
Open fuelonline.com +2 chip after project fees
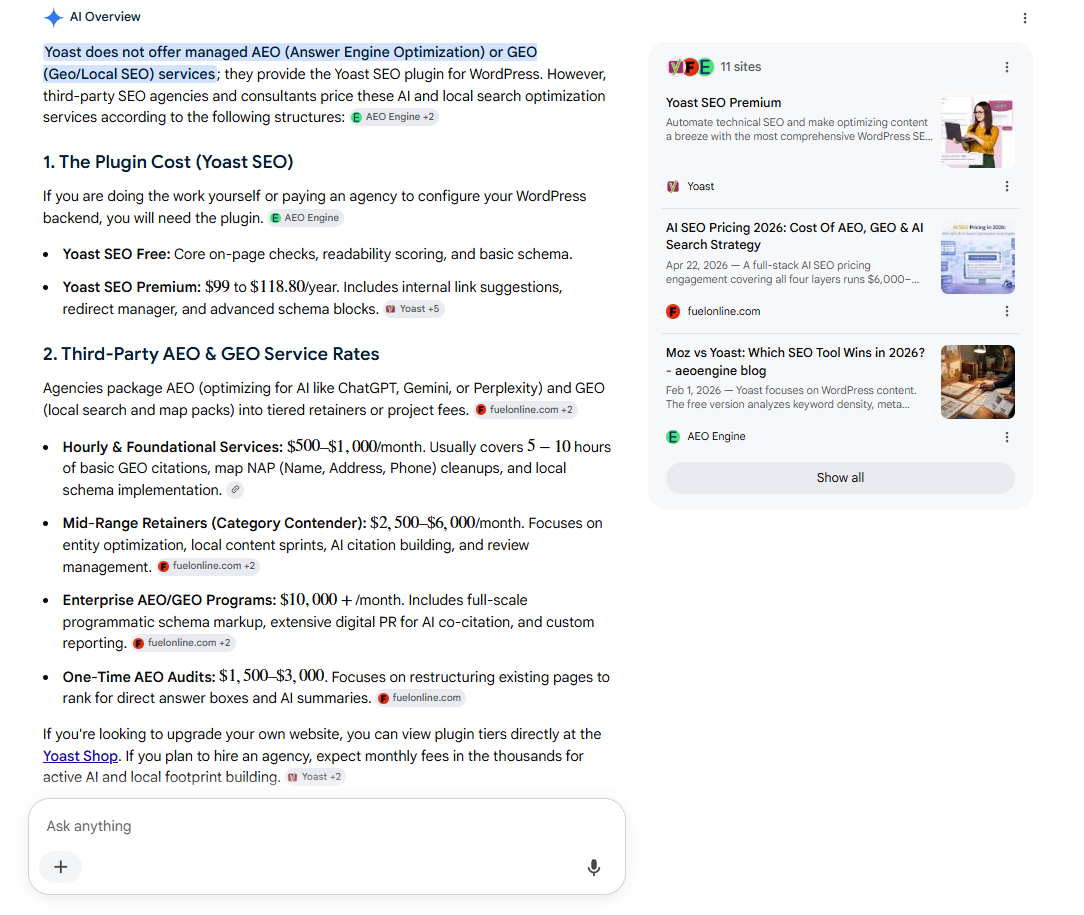click(x=525, y=410)
